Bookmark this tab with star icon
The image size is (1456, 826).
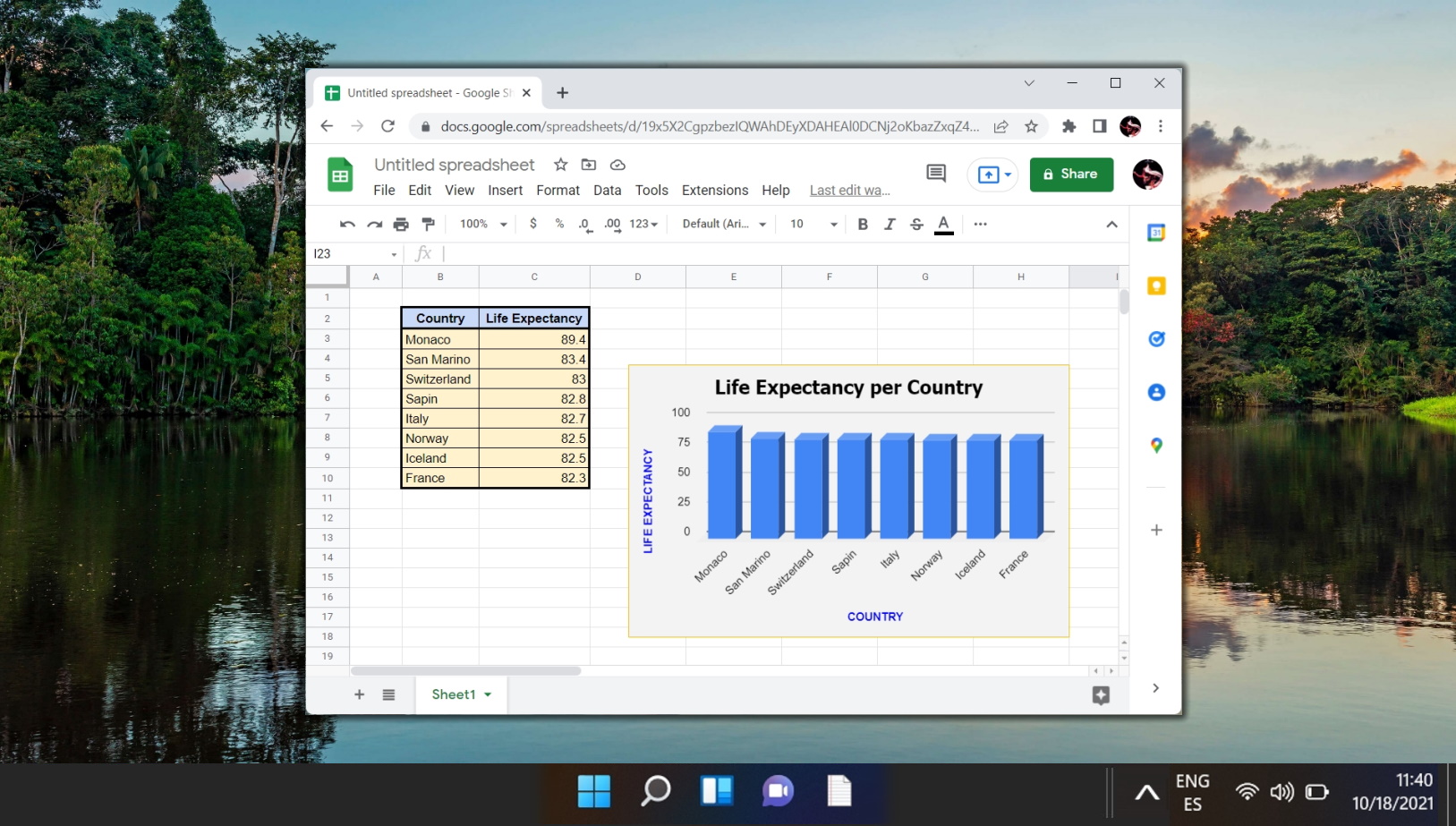[1031, 126]
